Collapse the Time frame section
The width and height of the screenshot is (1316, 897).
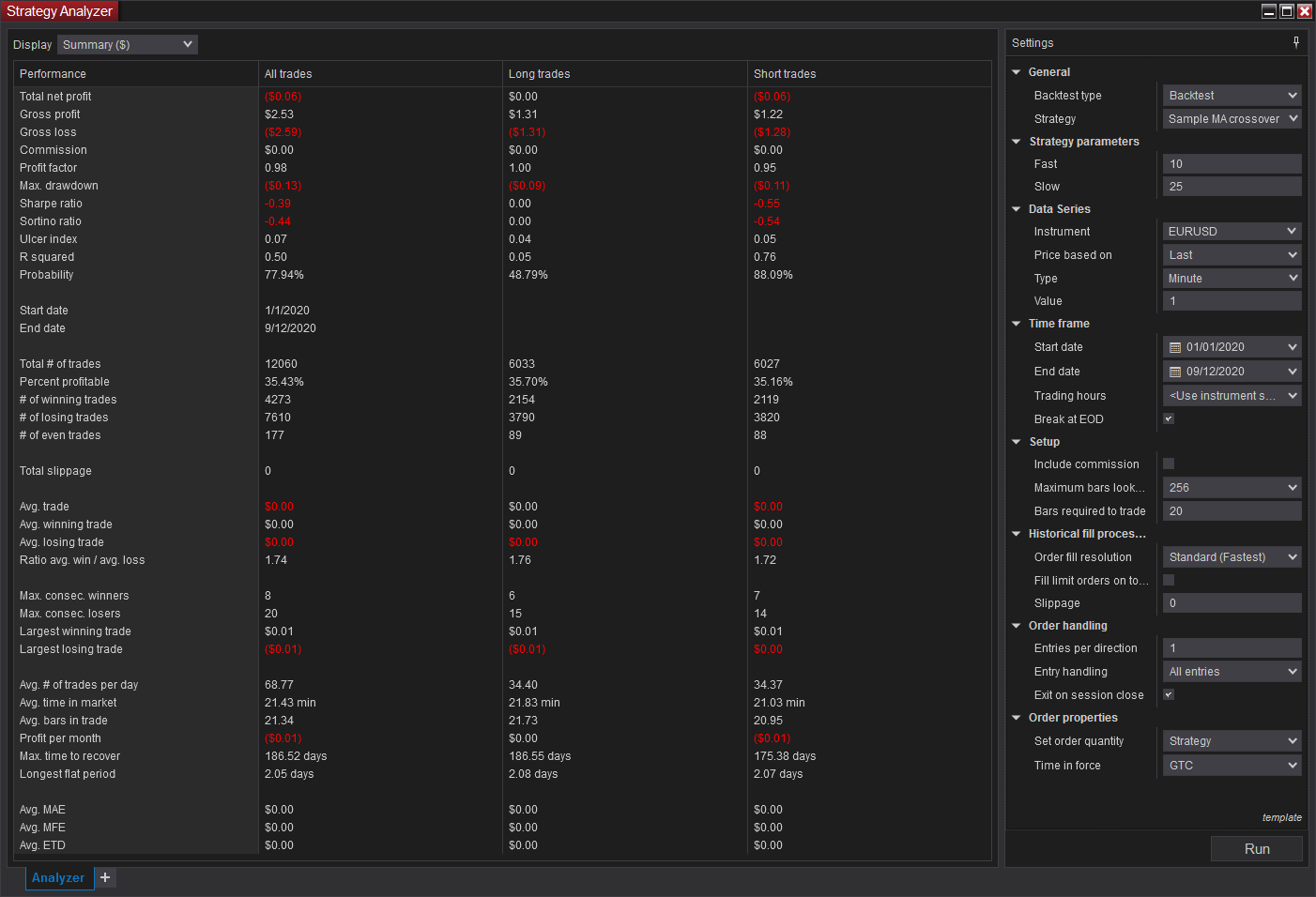(1017, 324)
